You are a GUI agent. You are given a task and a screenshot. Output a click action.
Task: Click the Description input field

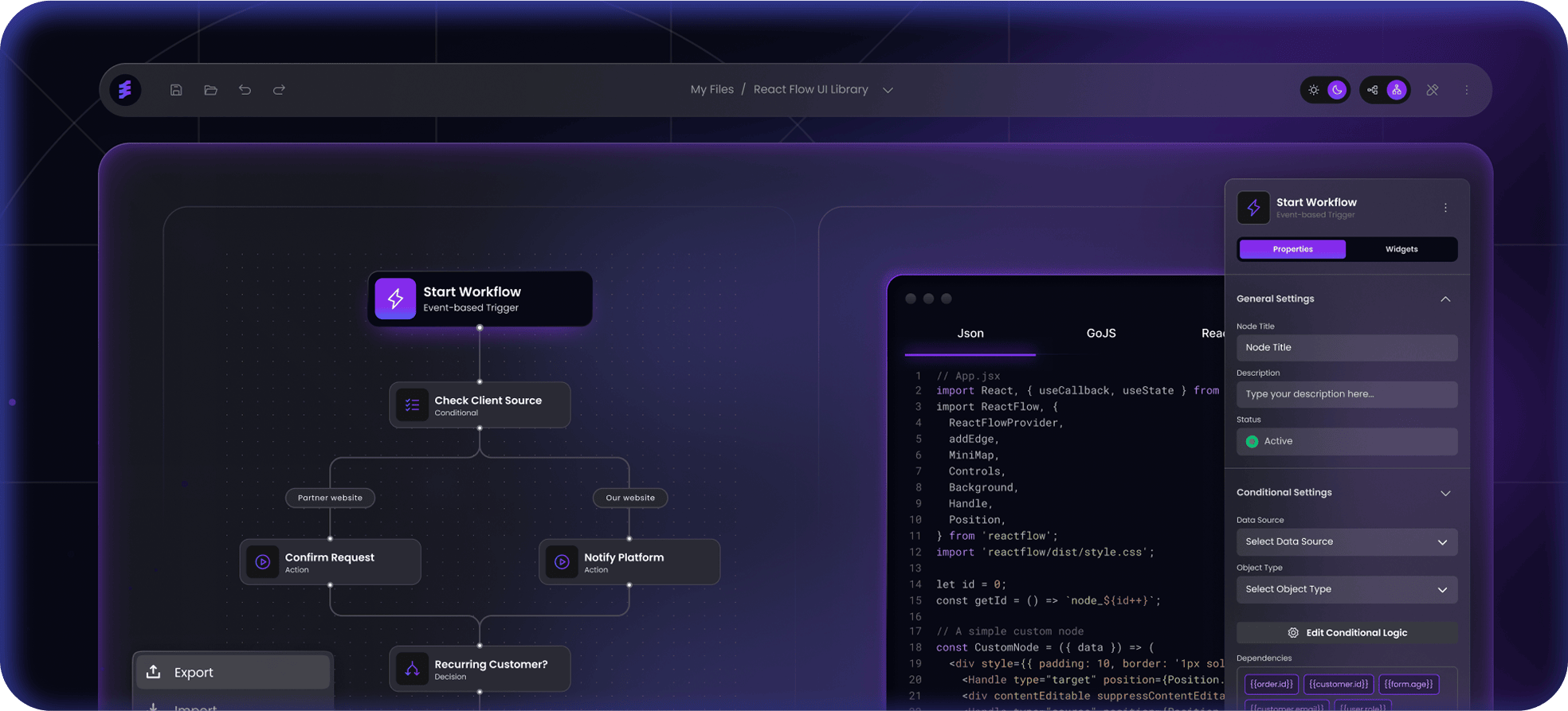pyautogui.click(x=1347, y=394)
